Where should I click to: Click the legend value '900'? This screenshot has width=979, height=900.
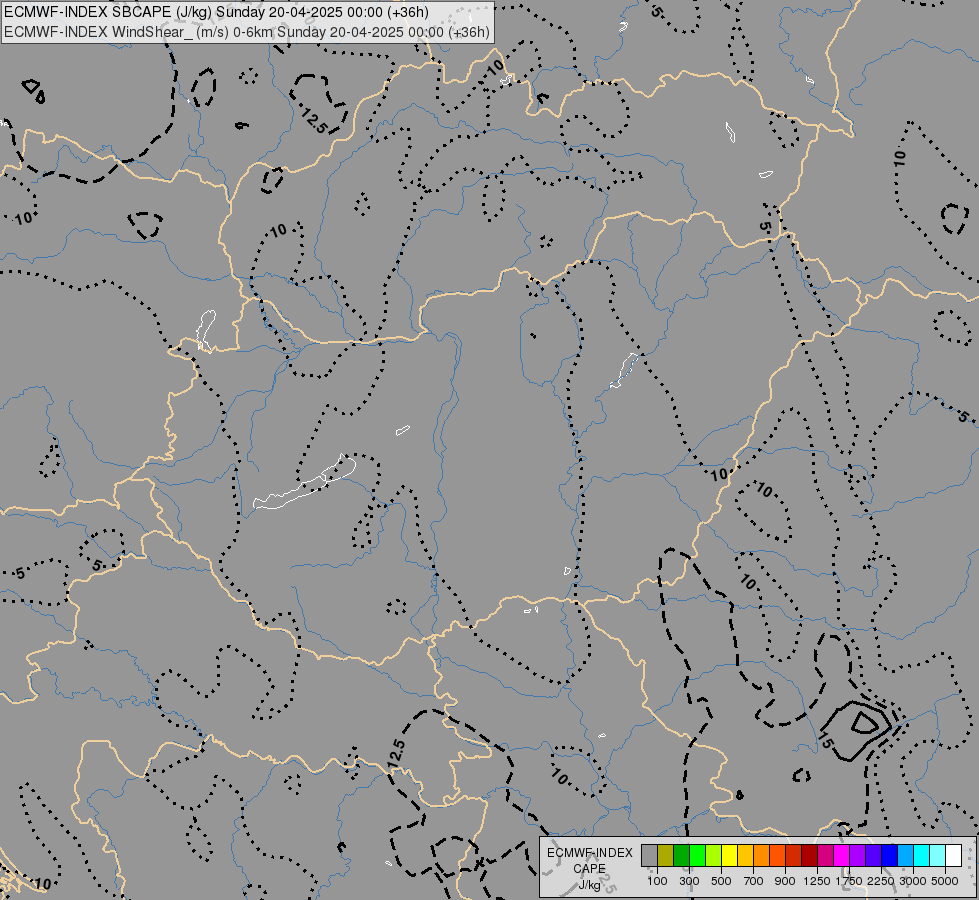pos(785,881)
